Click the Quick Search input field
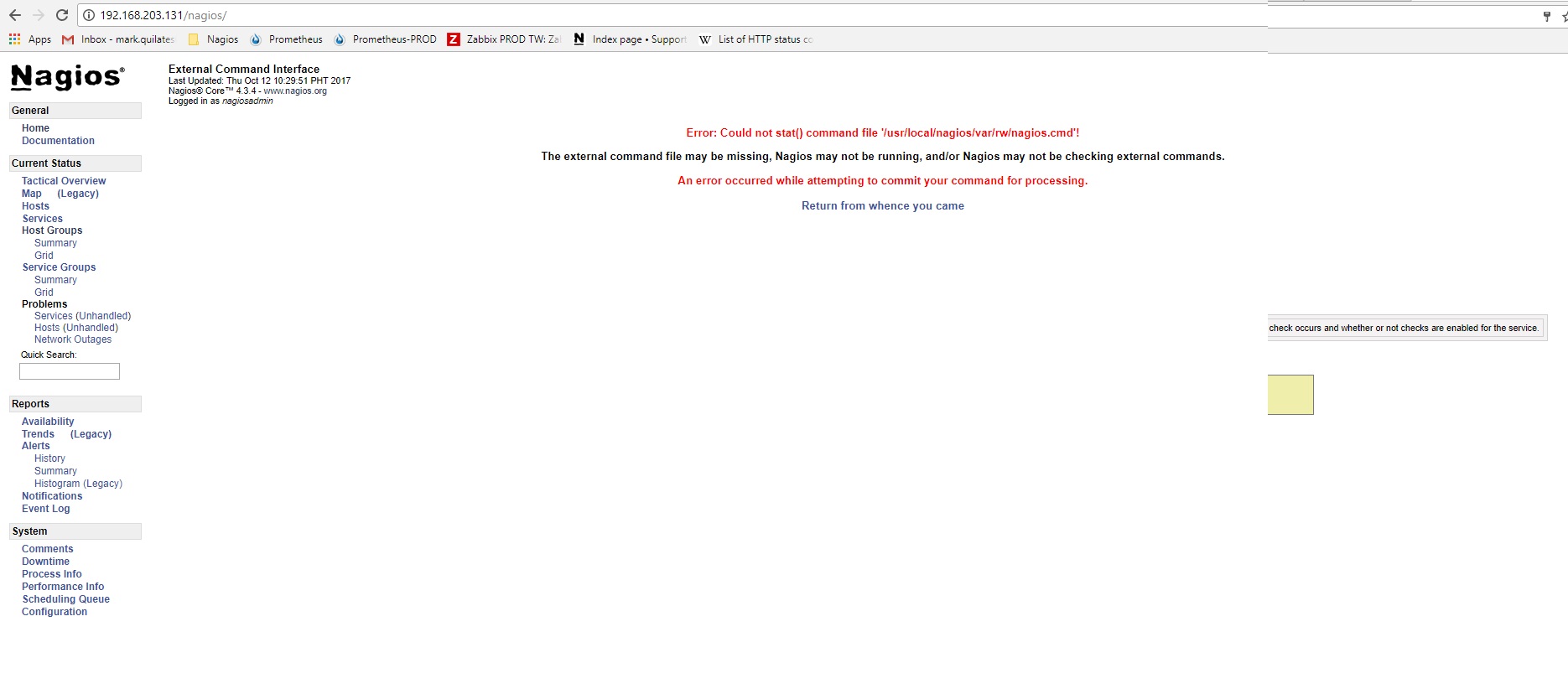Image resolution: width=1568 pixels, height=694 pixels. click(x=70, y=371)
